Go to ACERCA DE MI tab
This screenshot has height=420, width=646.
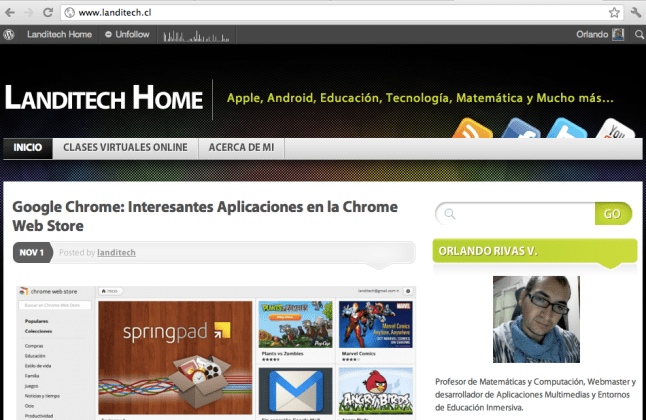point(241,148)
